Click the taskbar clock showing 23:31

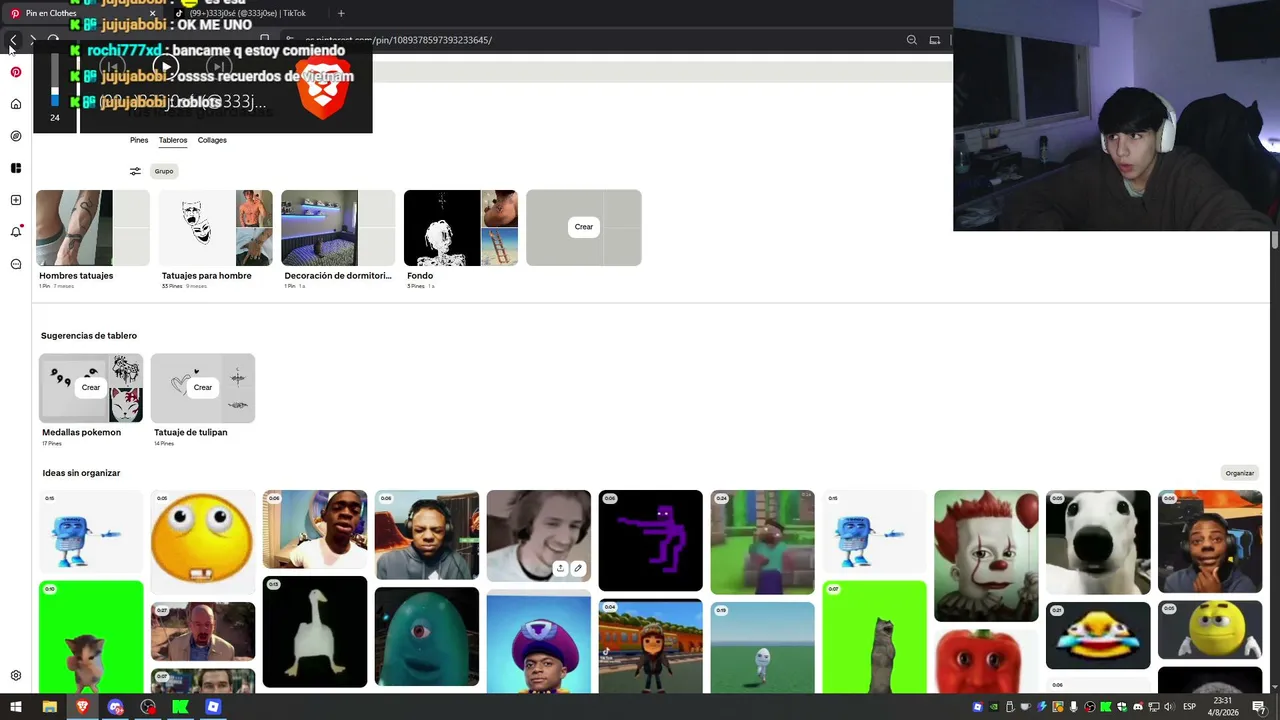click(1224, 707)
